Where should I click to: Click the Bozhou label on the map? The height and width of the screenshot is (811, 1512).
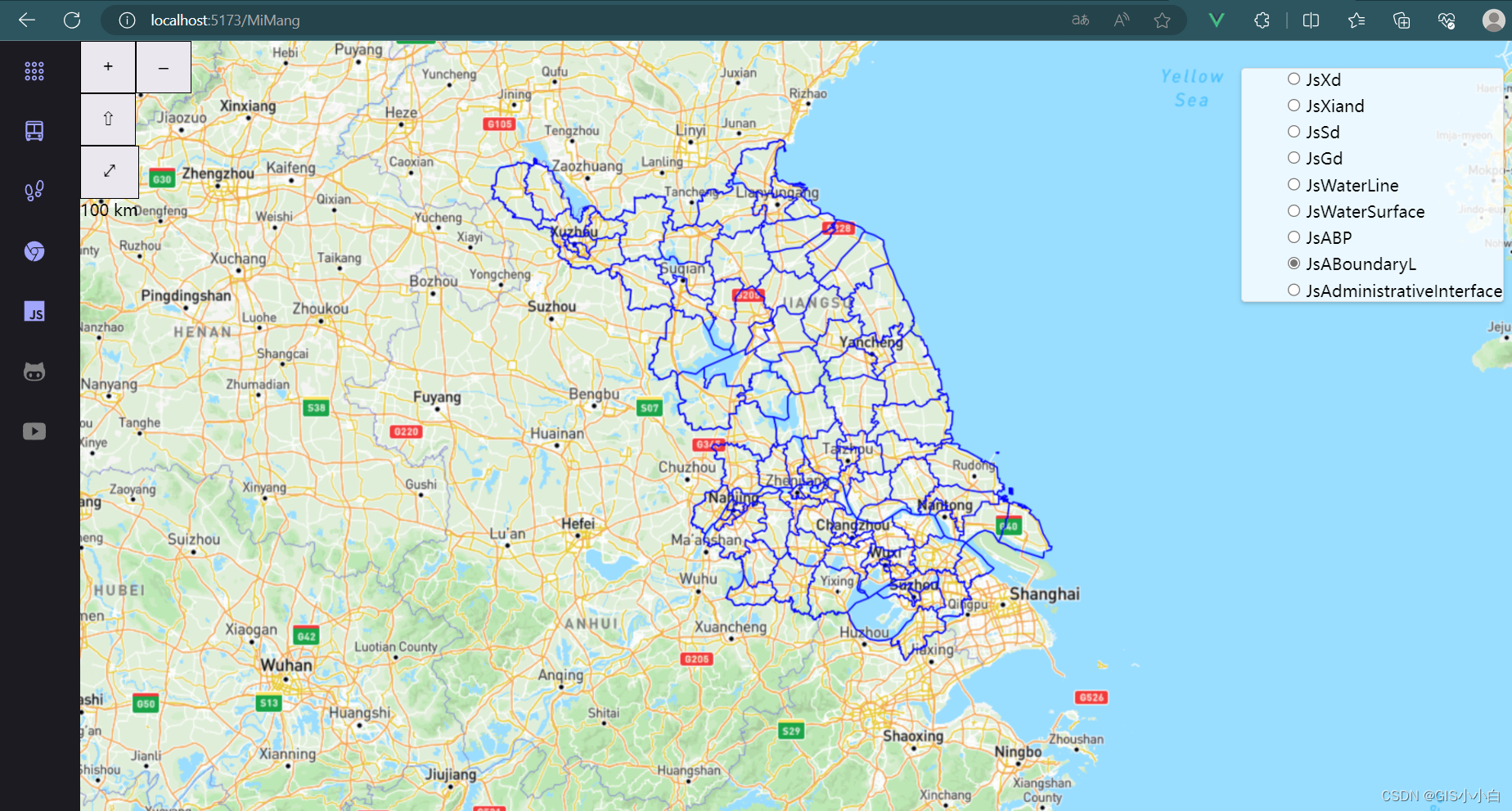[434, 282]
